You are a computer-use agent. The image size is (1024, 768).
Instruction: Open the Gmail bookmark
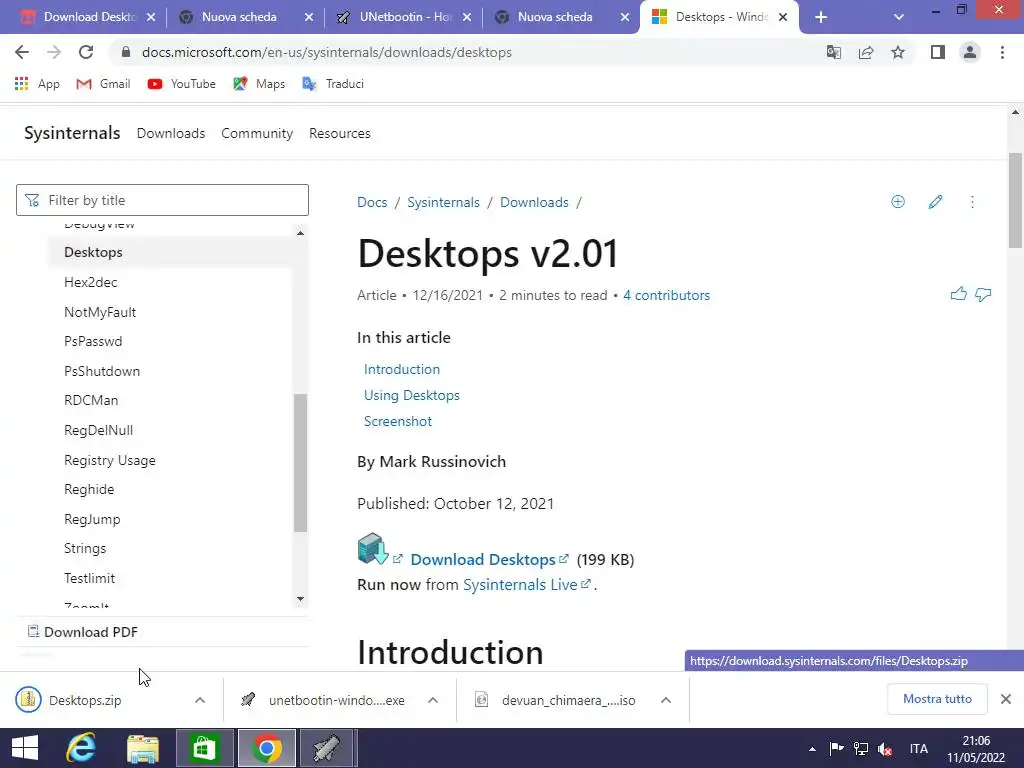click(103, 84)
